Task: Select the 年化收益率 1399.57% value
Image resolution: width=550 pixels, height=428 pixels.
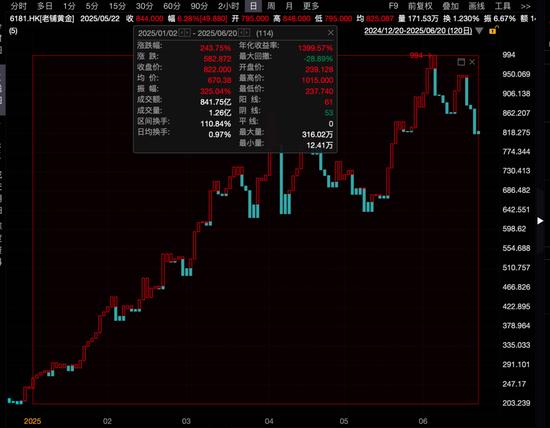Action: [x=315, y=48]
